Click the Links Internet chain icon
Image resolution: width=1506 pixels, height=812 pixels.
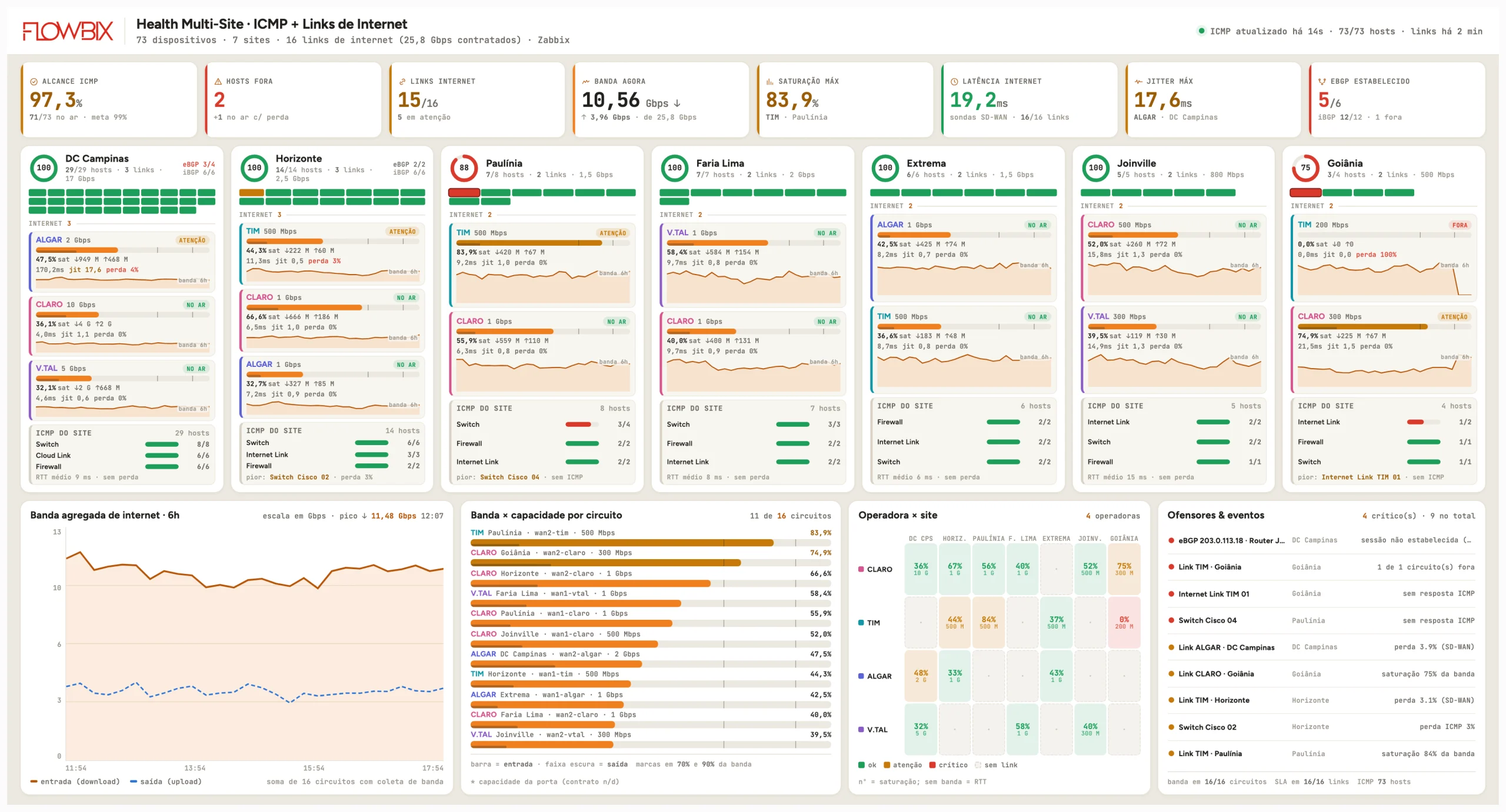coord(402,82)
